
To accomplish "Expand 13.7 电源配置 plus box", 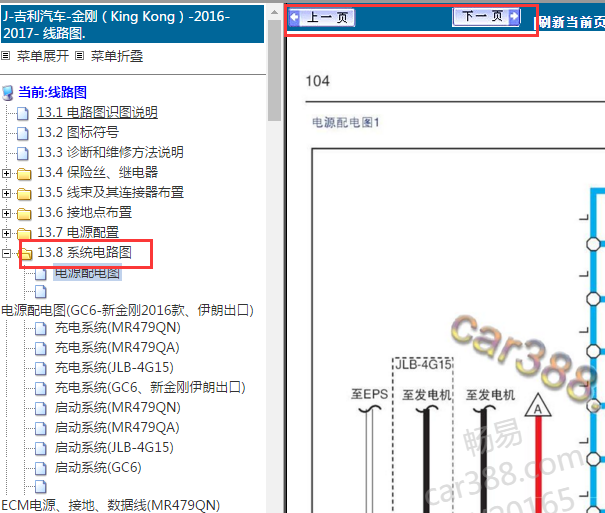I will [6, 233].
